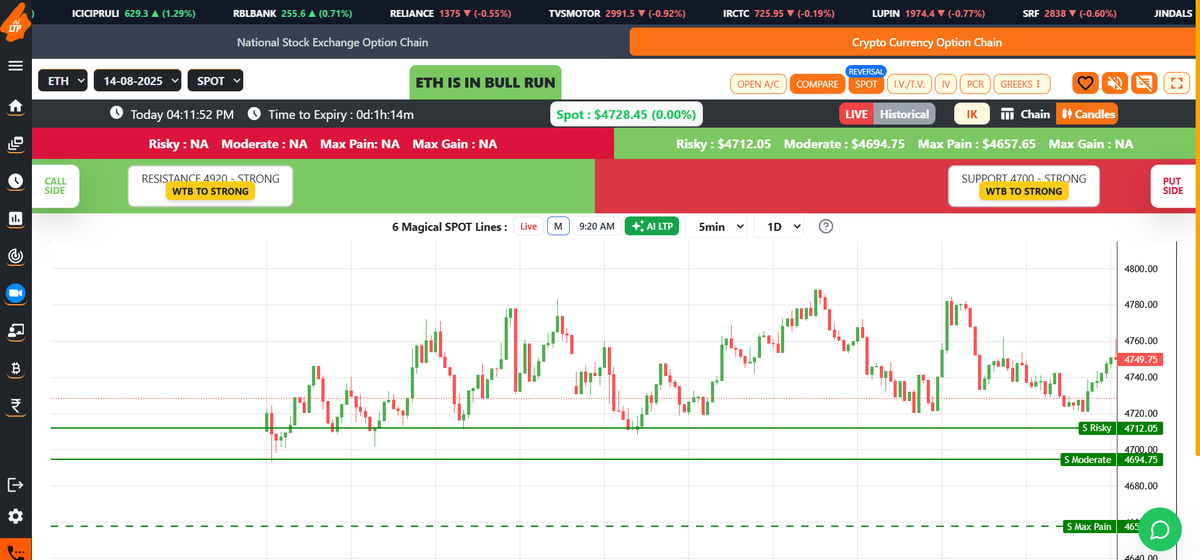Switch to Chain view
Image resolution: width=1200 pixels, height=560 pixels.
tap(1026, 114)
